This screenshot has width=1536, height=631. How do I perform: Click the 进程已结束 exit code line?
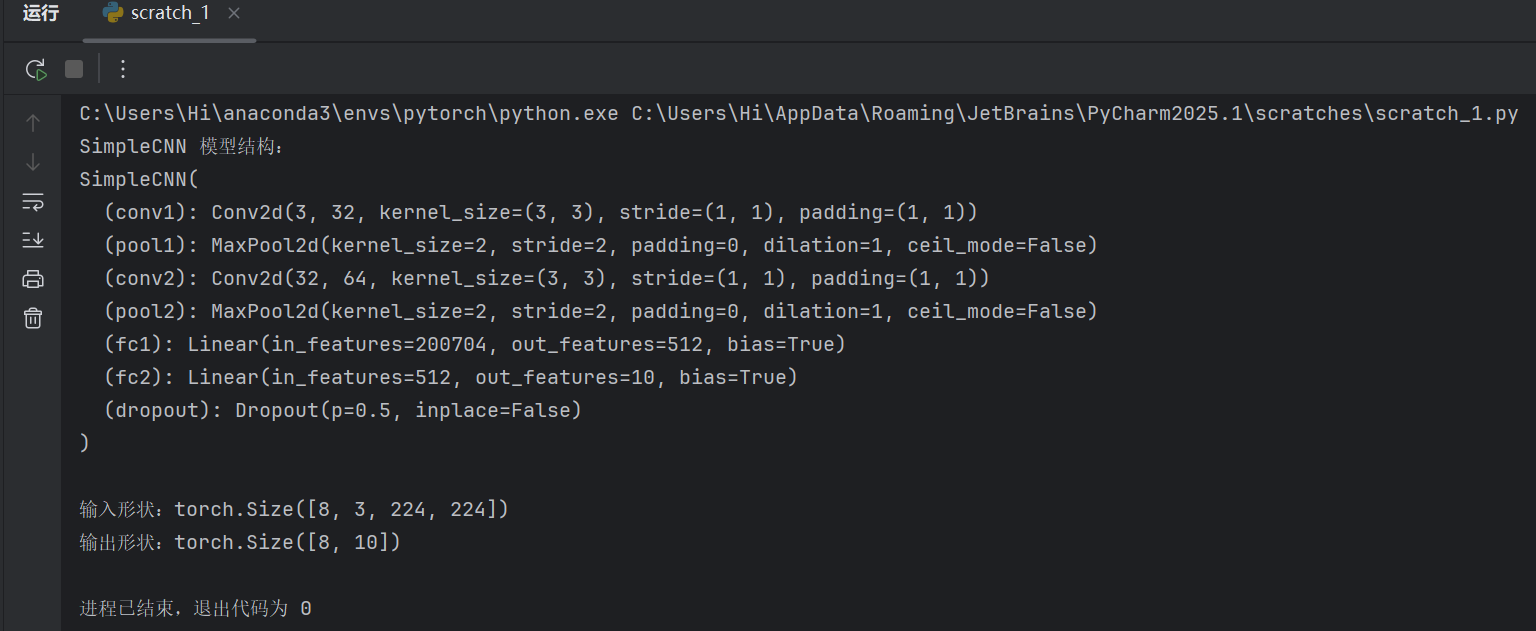[195, 608]
